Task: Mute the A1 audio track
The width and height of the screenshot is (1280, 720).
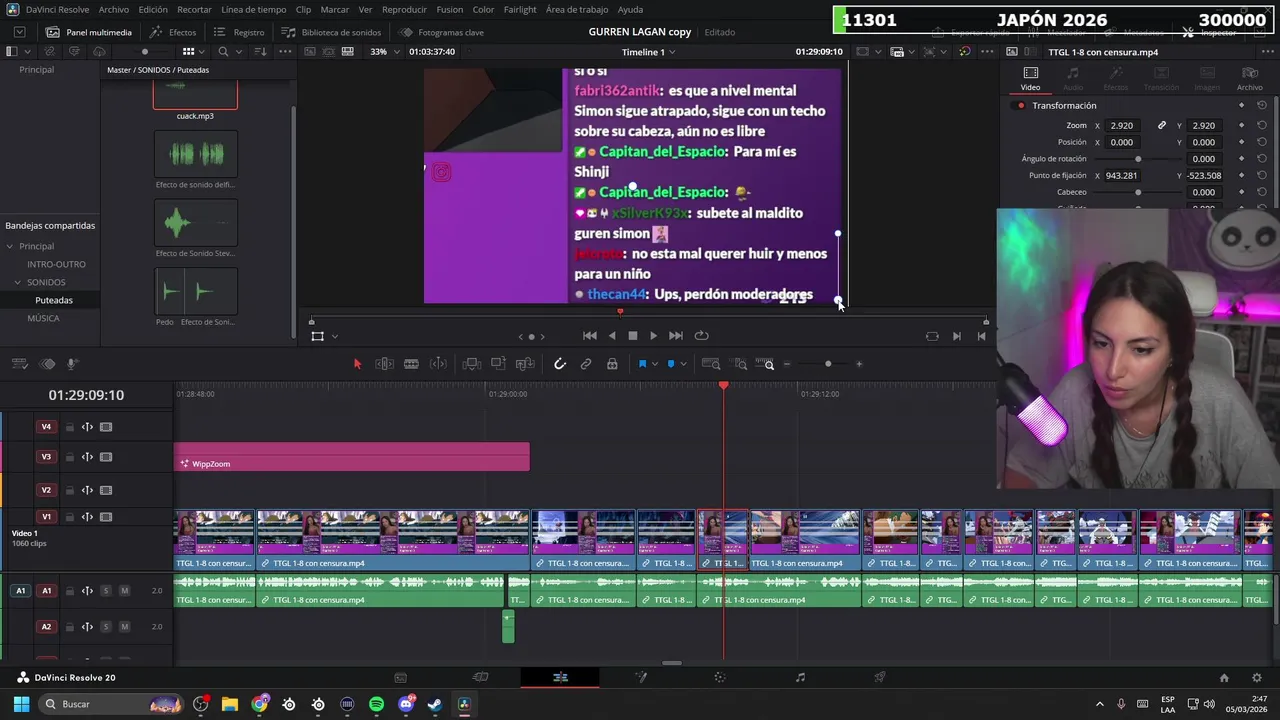Action: [124, 591]
